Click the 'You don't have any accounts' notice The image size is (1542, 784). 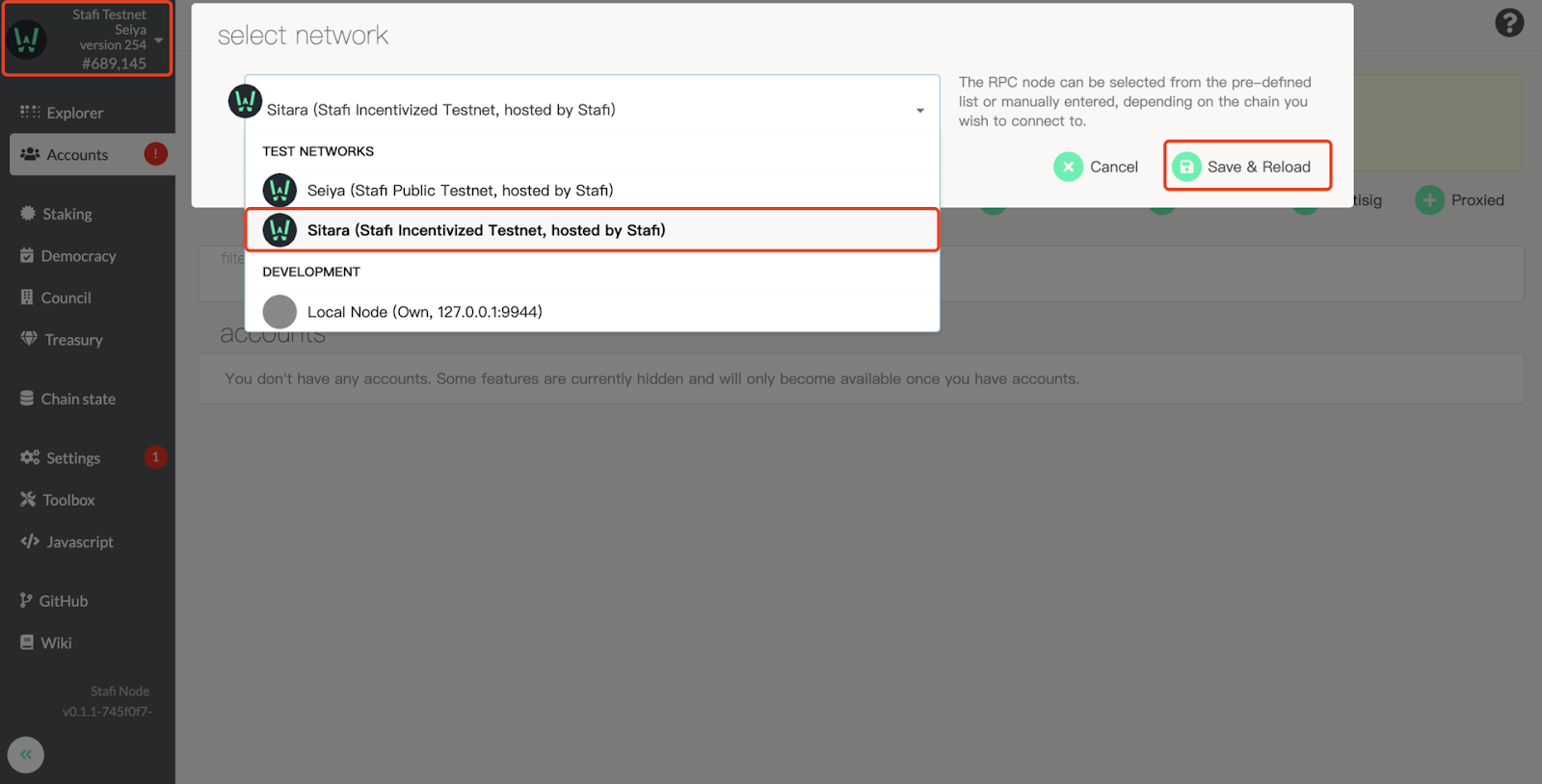tap(651, 379)
